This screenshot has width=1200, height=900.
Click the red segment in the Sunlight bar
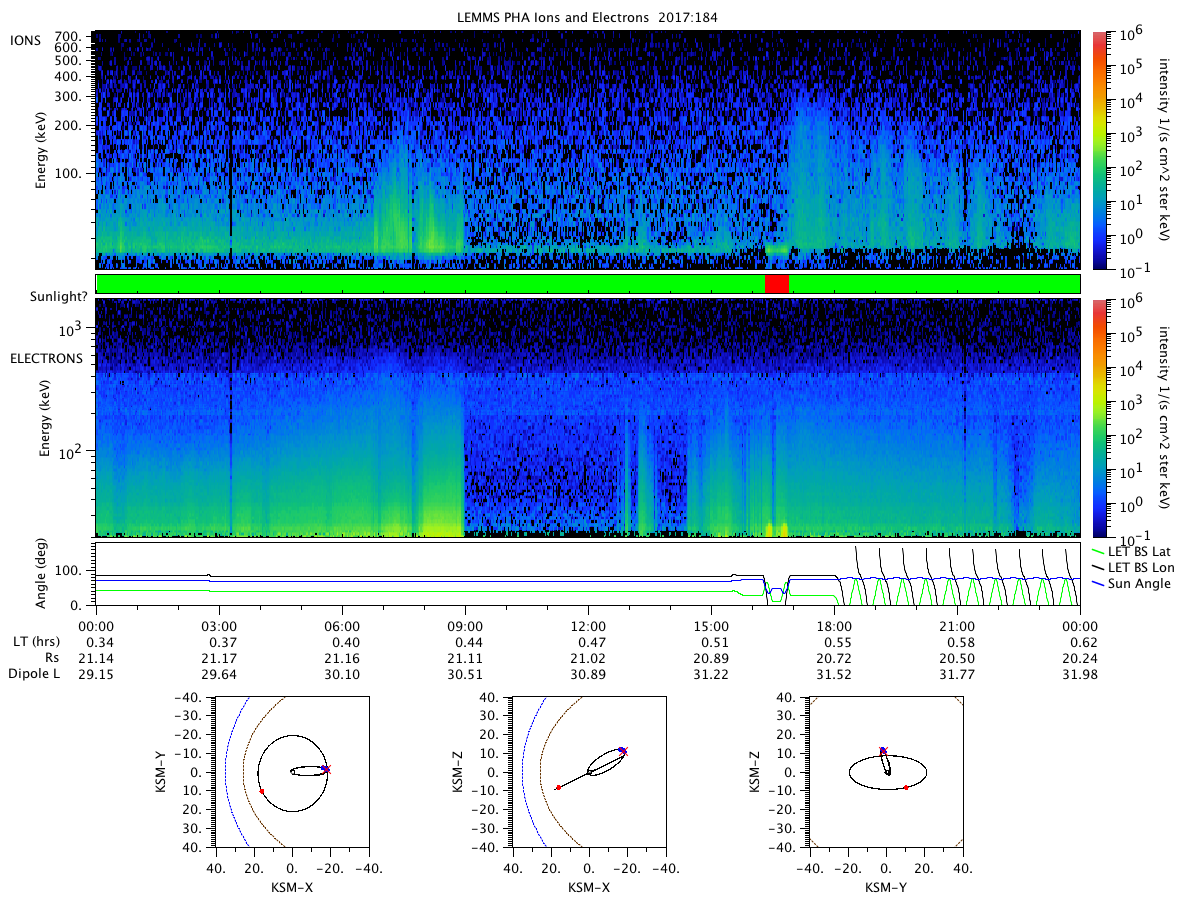(x=777, y=284)
